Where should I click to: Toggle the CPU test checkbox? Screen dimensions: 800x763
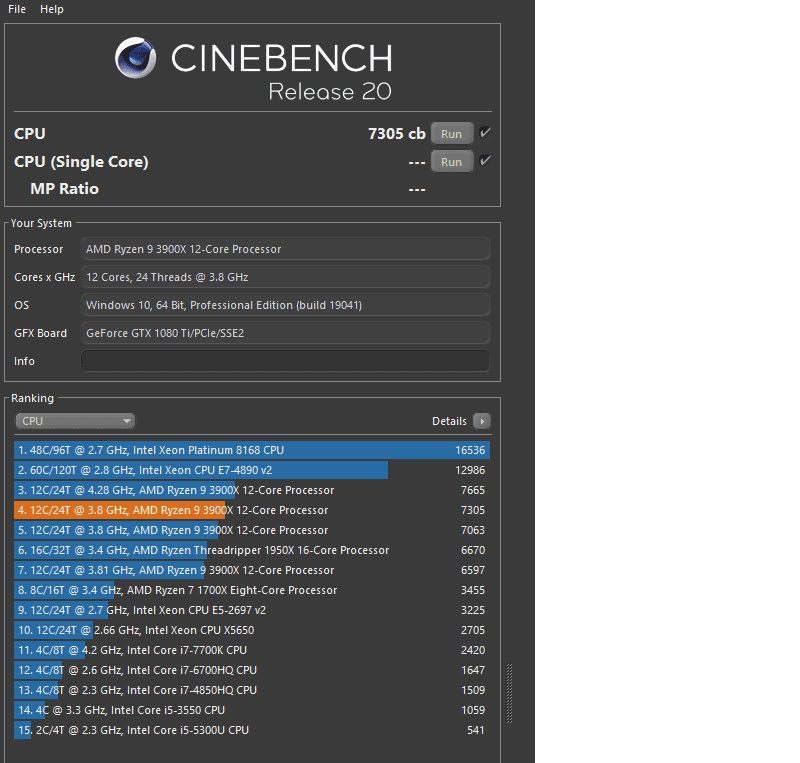click(485, 133)
